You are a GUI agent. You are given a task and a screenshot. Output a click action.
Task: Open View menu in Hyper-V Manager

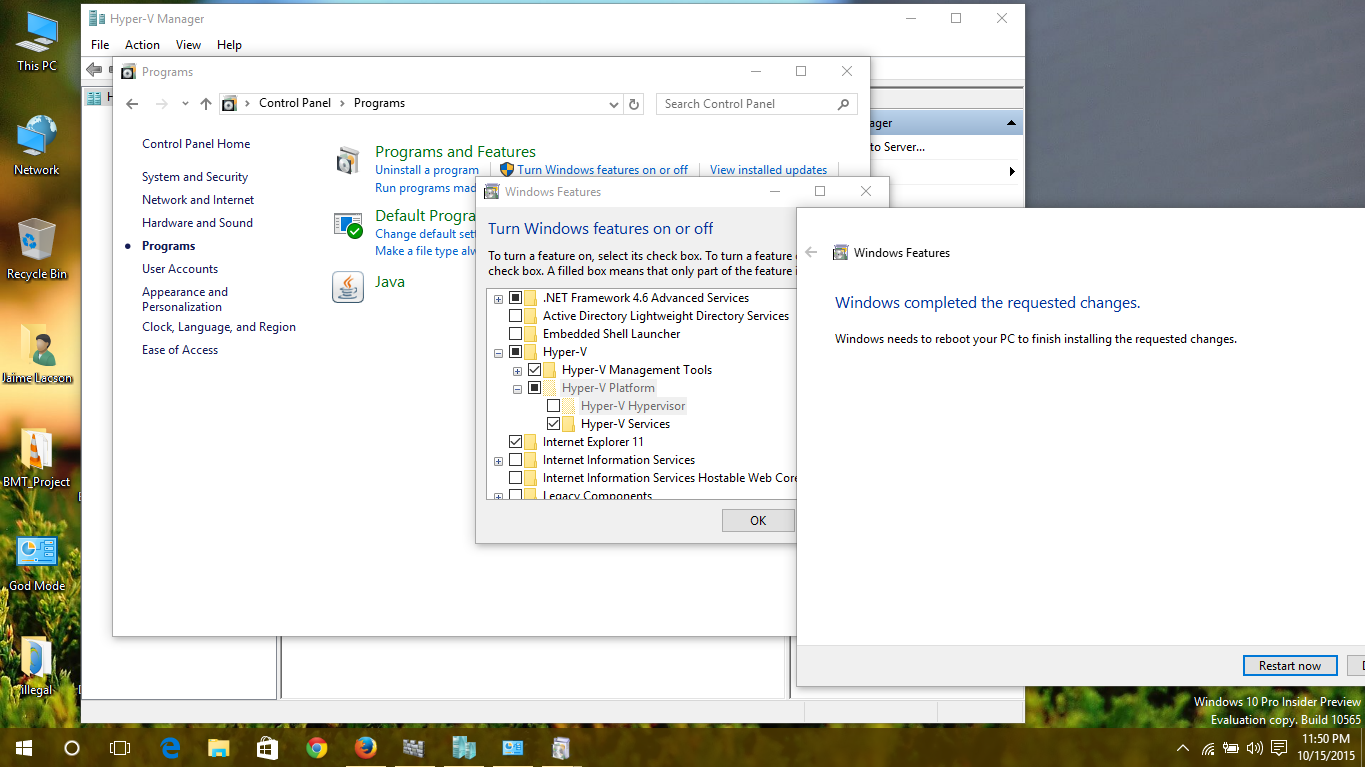(188, 45)
